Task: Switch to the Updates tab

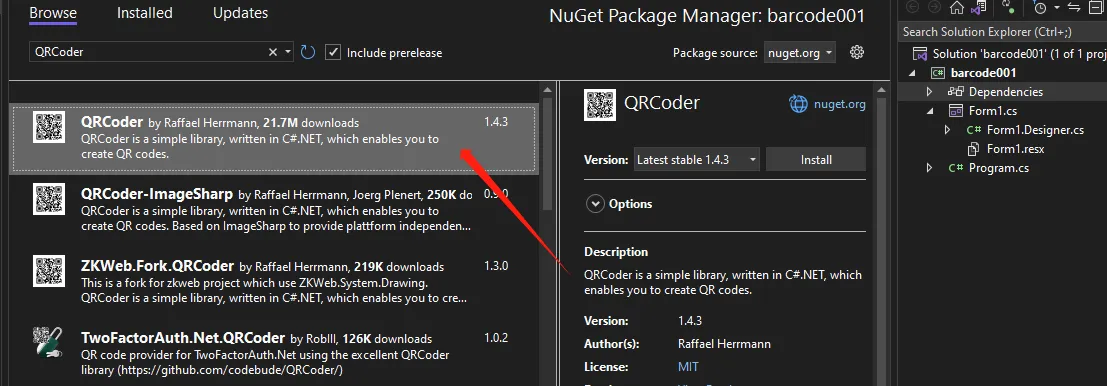Action: pyautogui.click(x=241, y=13)
